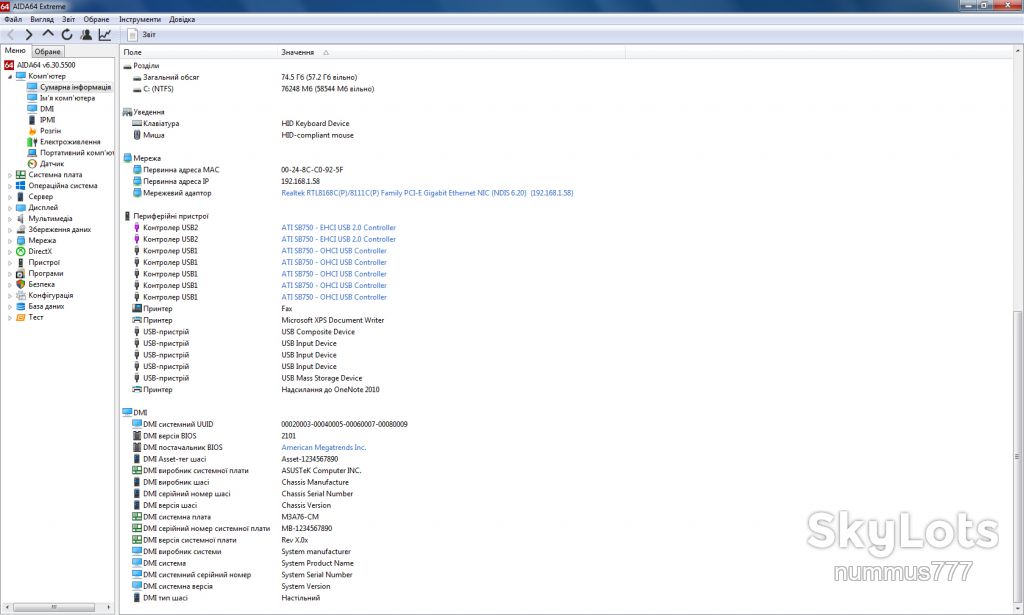
Task: Switch to the Обране tab in the sidebar
Action: tap(48, 52)
